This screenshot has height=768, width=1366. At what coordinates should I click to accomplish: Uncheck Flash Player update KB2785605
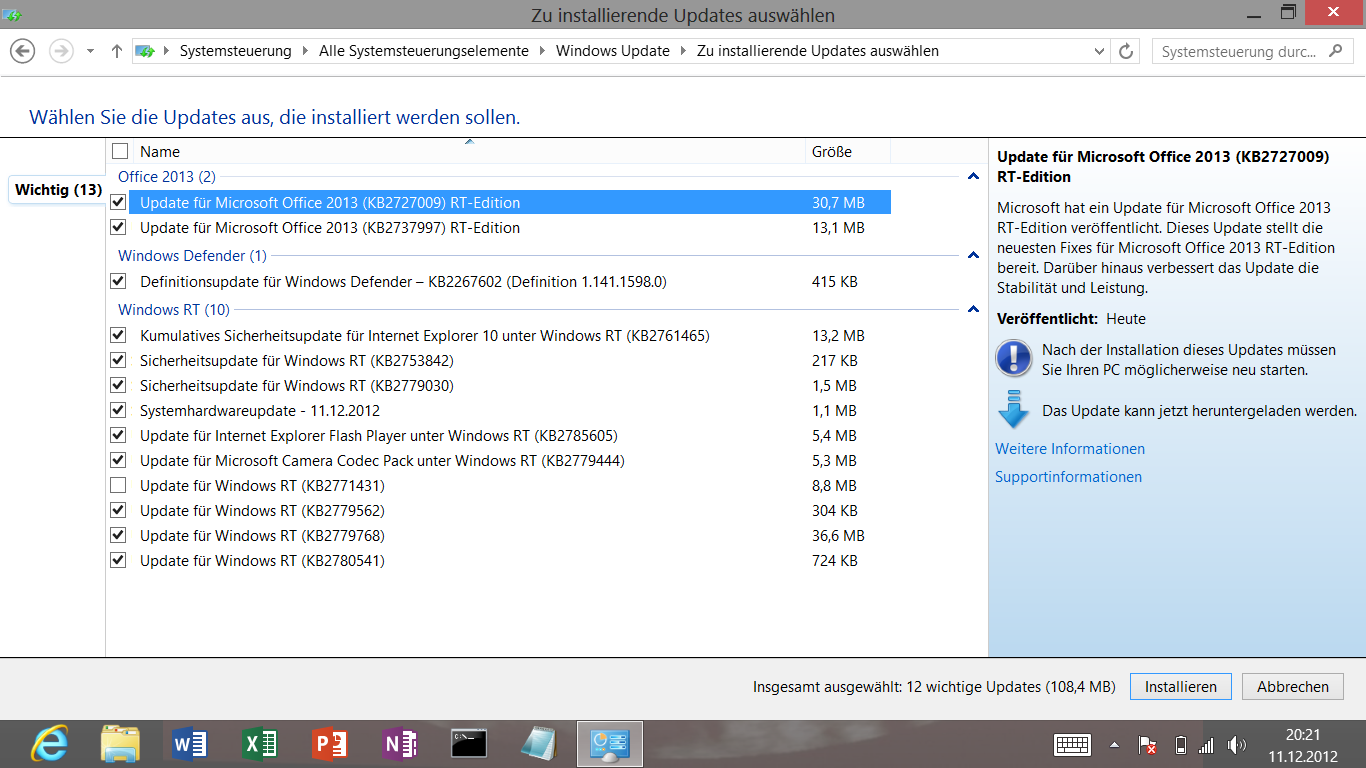point(119,435)
